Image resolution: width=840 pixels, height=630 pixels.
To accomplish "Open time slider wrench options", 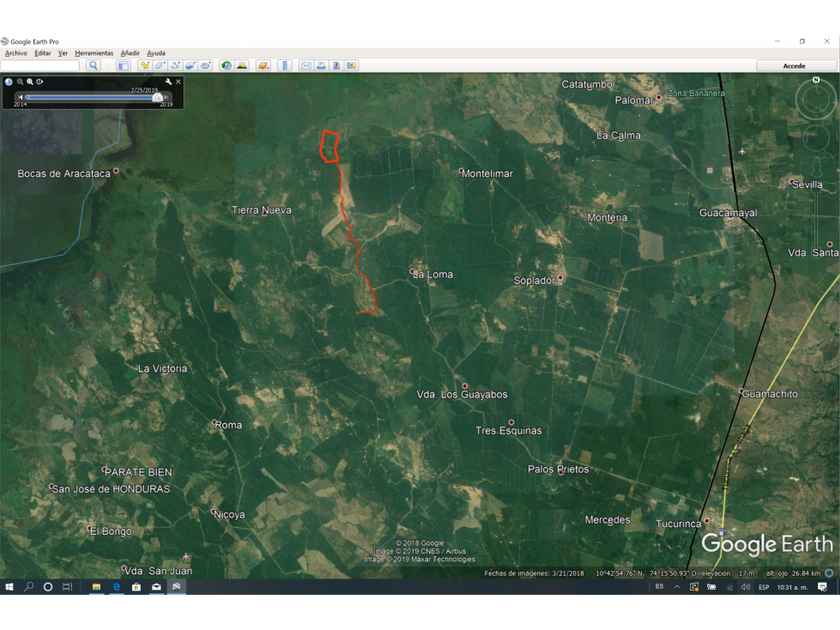I will point(169,82).
